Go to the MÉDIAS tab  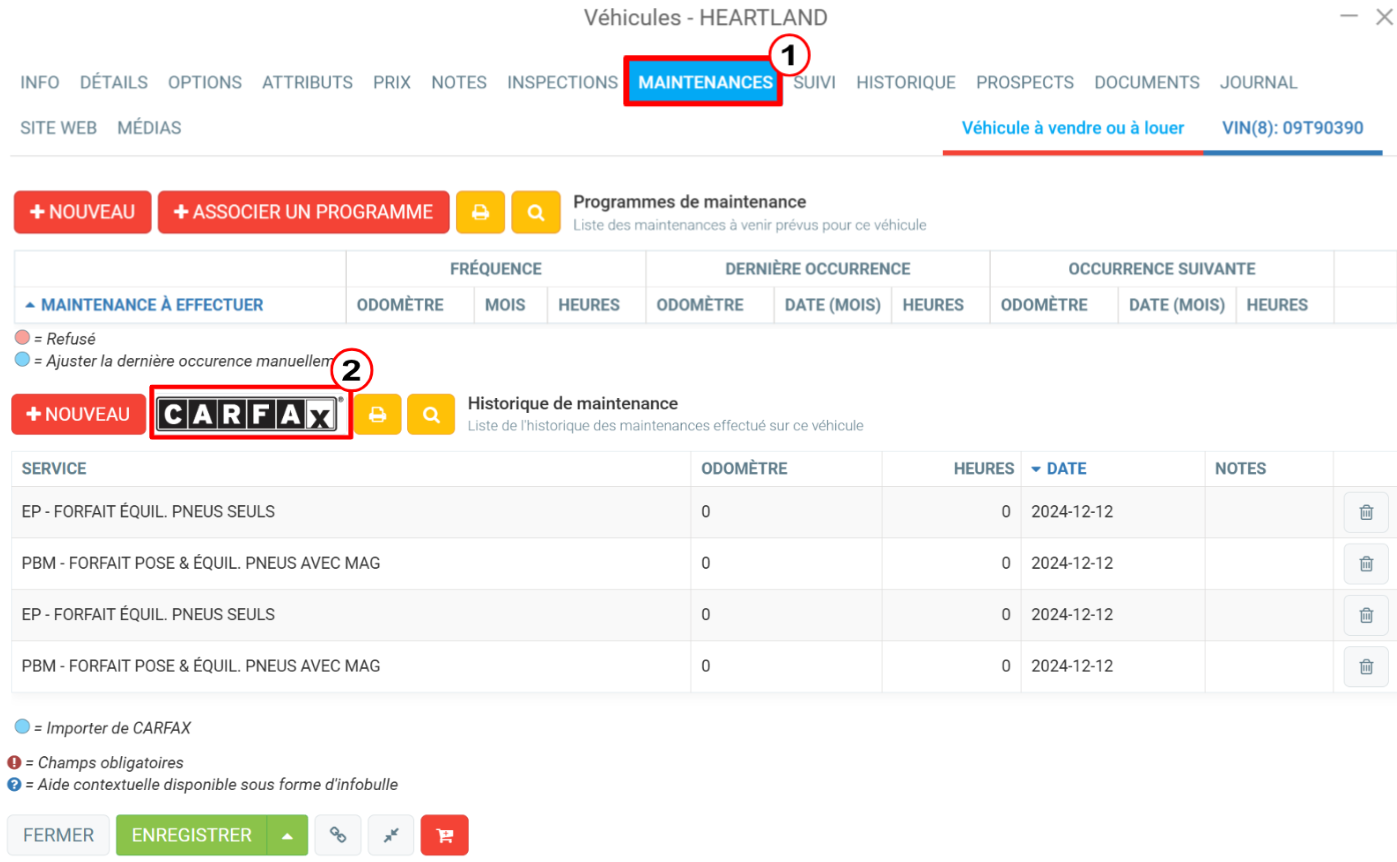[x=149, y=128]
